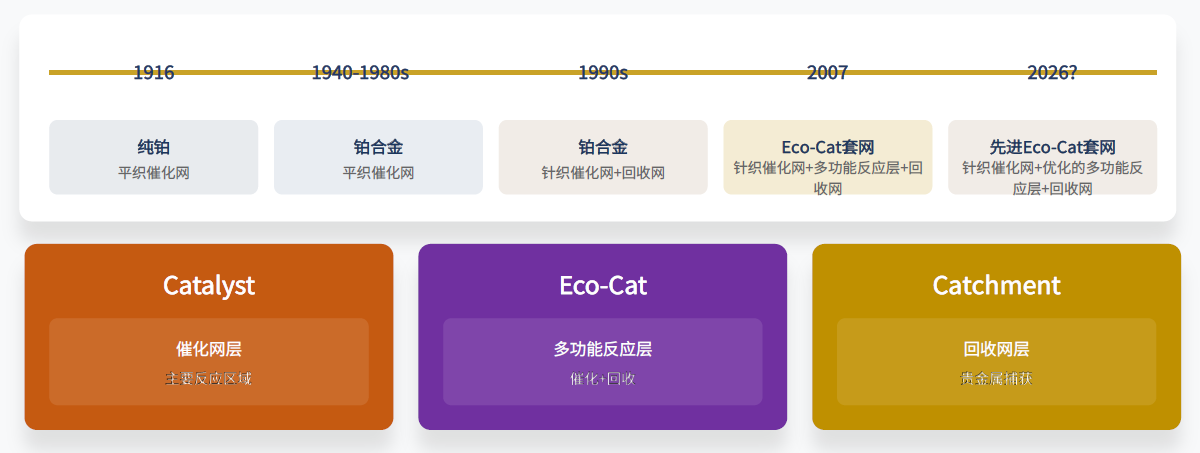Click the 1916 timeline marker
Image resolution: width=1200 pixels, height=453 pixels.
154,72
